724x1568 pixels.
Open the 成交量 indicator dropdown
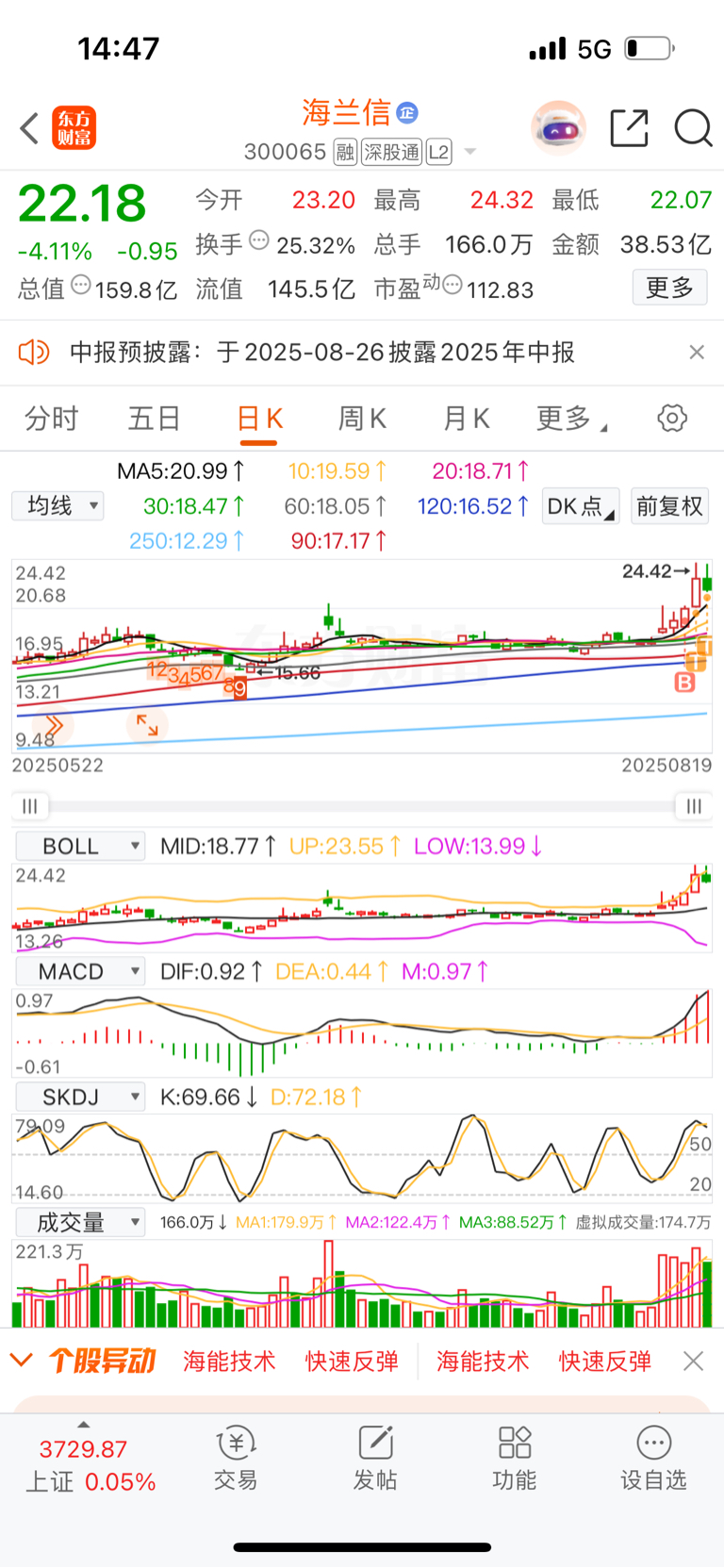(80, 1222)
